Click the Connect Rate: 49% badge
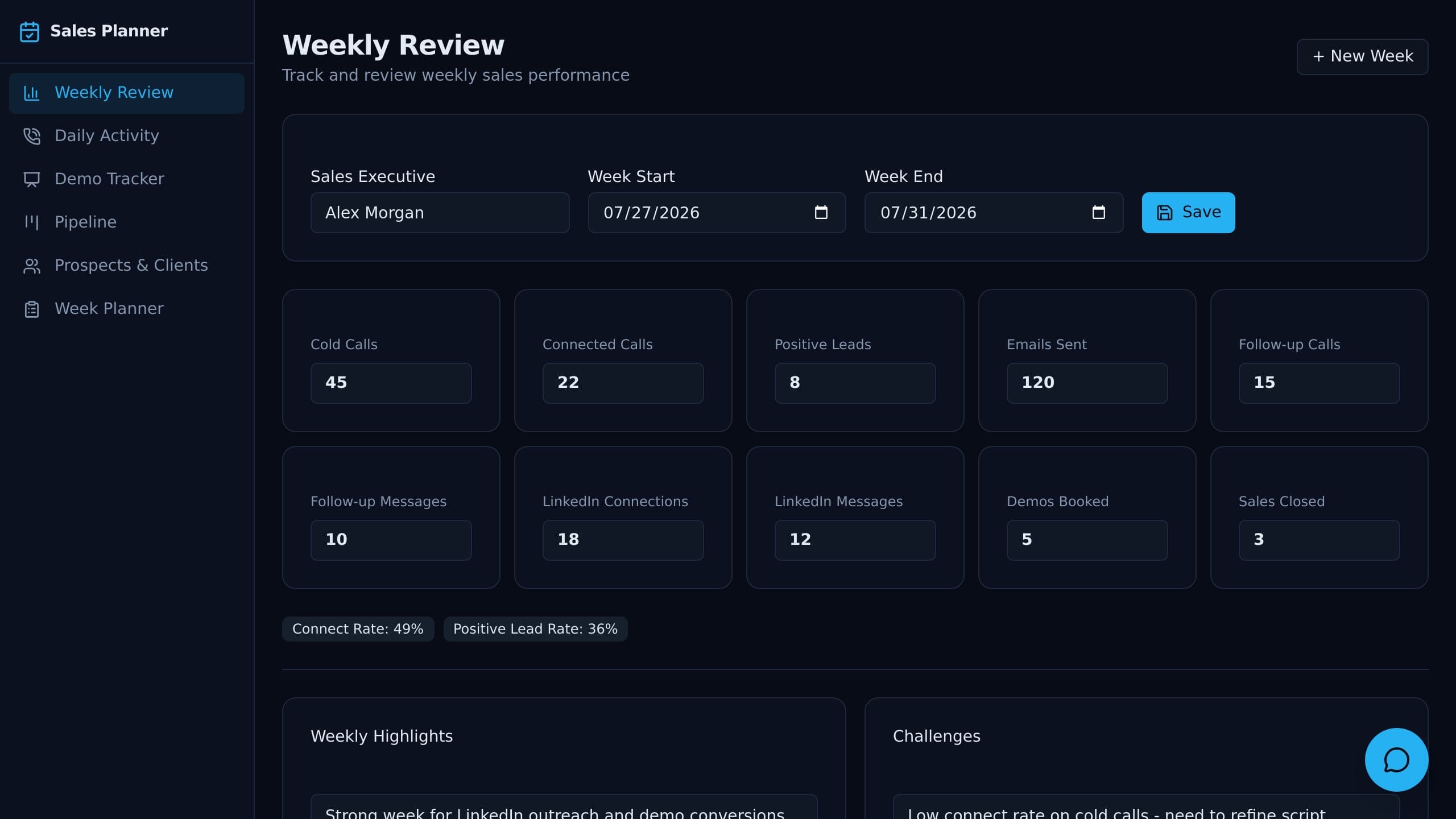The height and width of the screenshot is (819, 1456). tap(358, 629)
